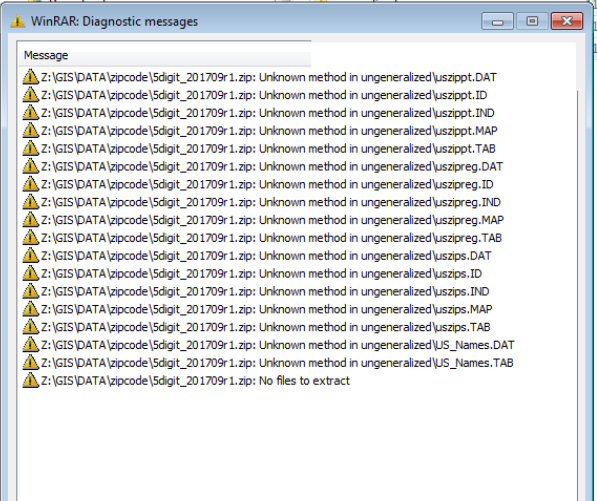Select the uszips.DAT unknown method message
This screenshot has width=597, height=501.
[x=266, y=256]
